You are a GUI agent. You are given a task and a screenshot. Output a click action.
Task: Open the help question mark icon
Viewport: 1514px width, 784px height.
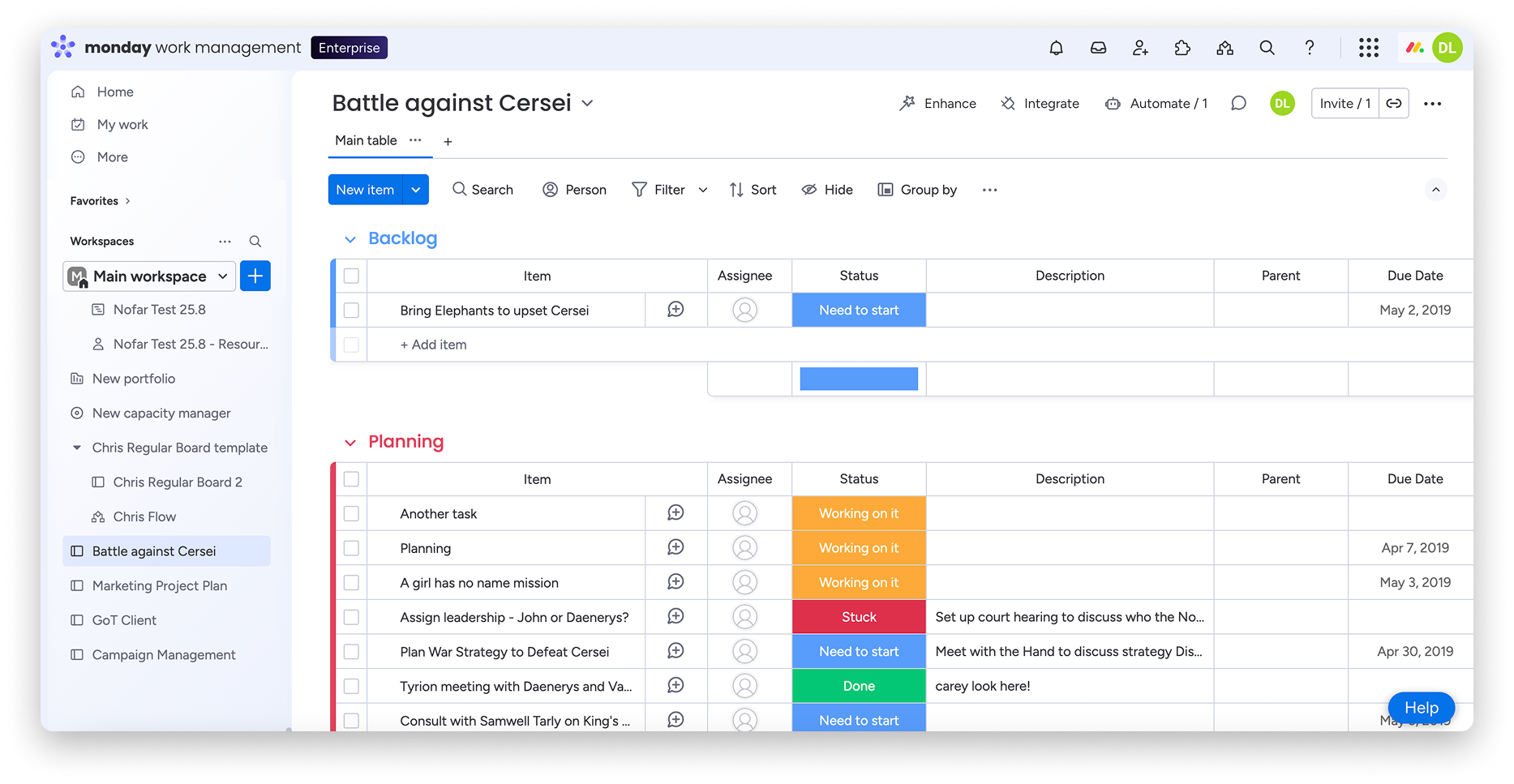point(1309,48)
